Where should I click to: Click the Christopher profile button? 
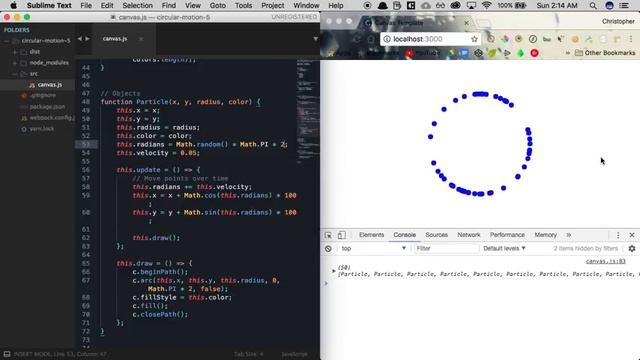tap(618, 21)
